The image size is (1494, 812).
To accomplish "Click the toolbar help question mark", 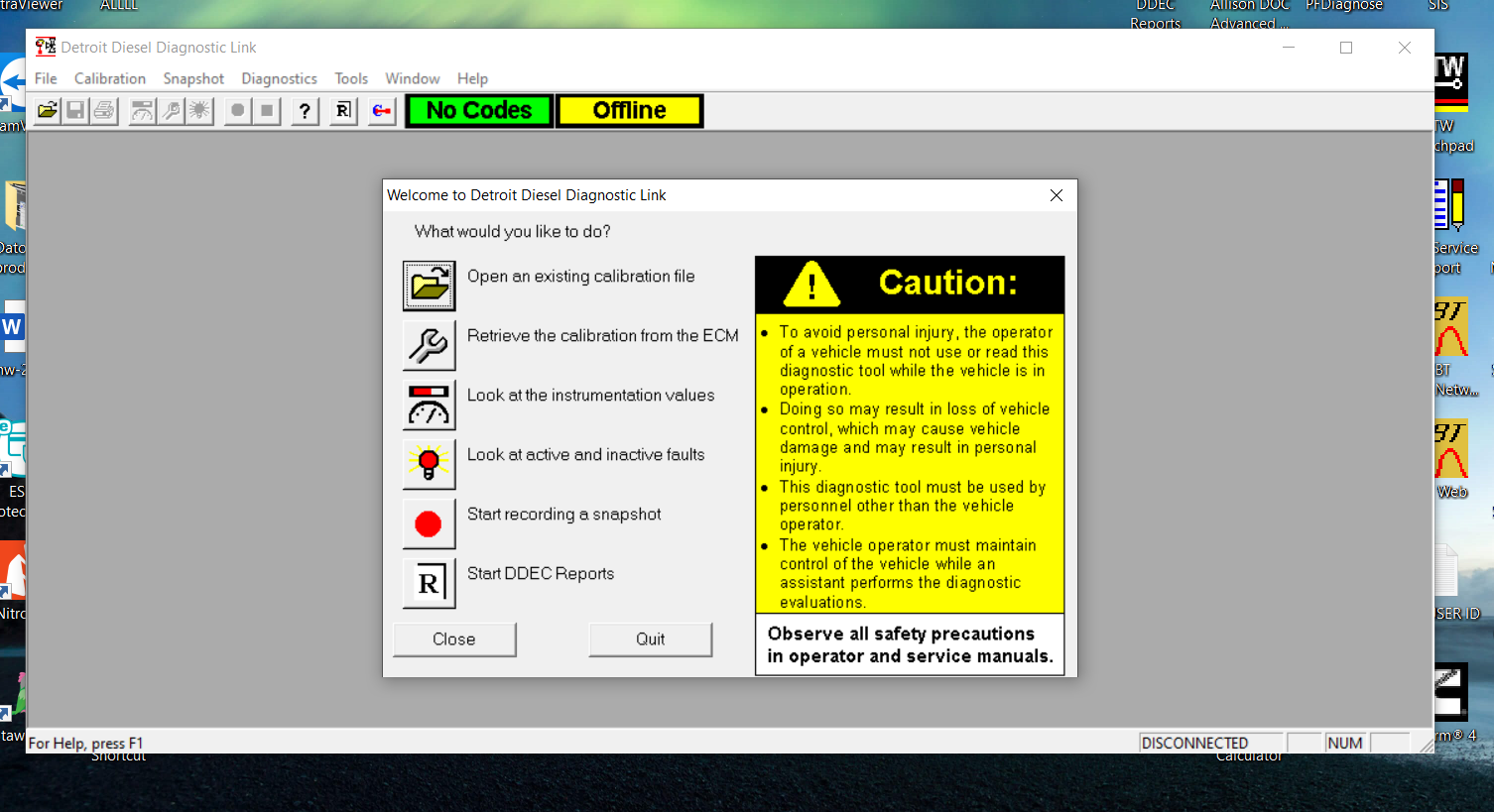I will coord(305,110).
